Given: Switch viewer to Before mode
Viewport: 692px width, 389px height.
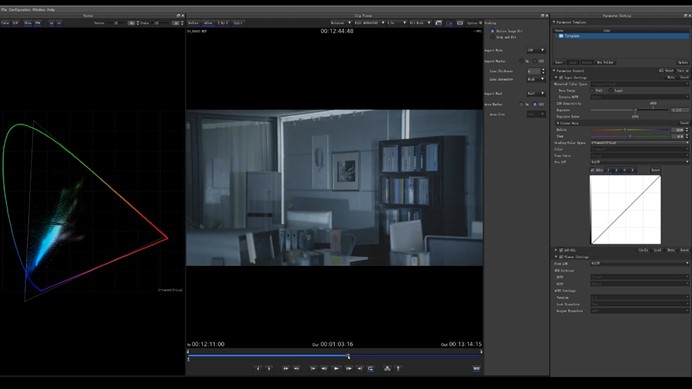Looking at the screenshot, I should pos(193,23).
